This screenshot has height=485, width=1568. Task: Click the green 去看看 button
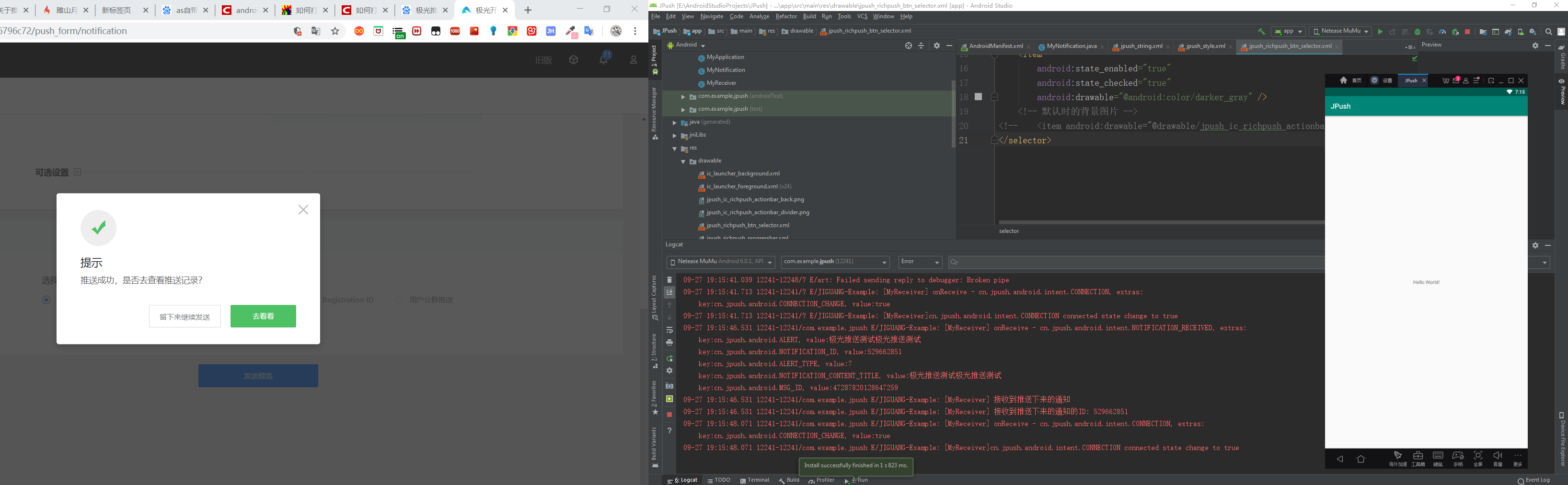coord(263,316)
